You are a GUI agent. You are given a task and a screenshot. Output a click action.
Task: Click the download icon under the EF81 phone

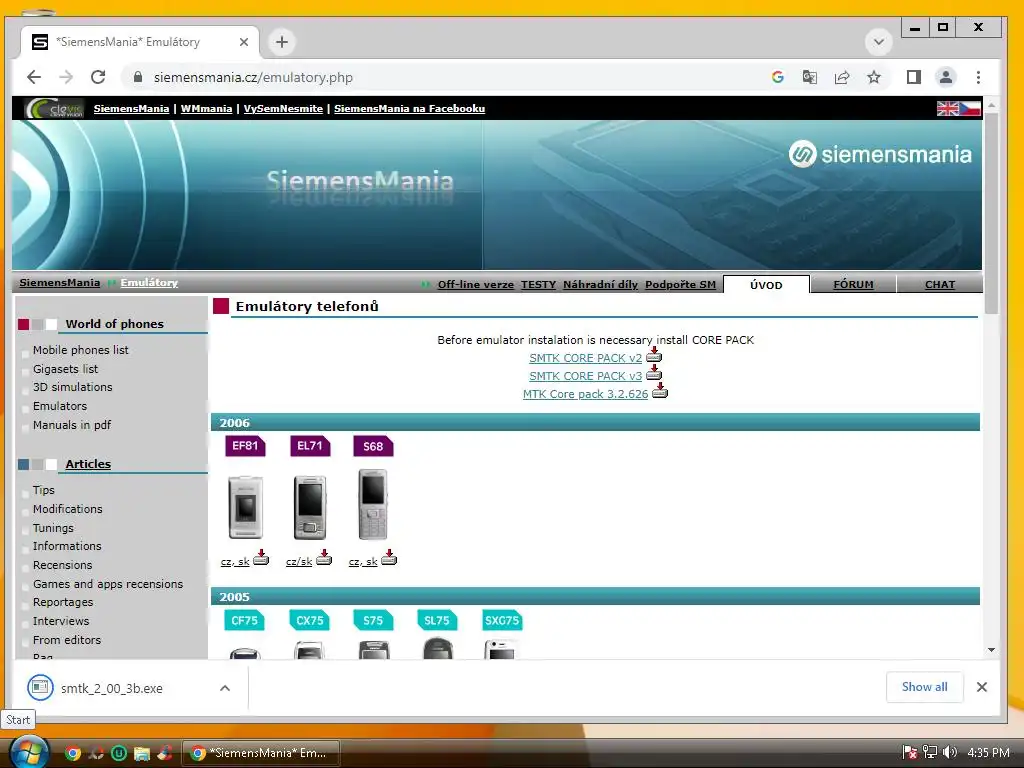261,557
